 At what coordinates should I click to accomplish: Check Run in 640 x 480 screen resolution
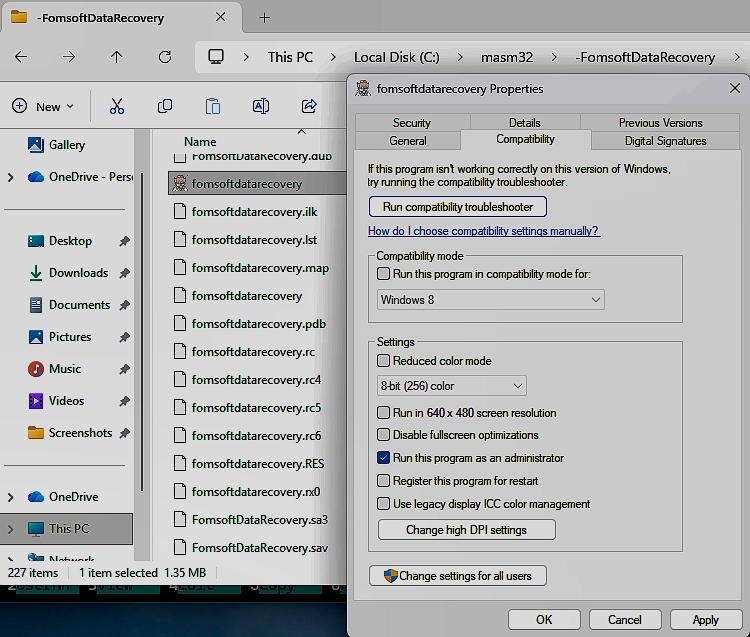click(383, 412)
